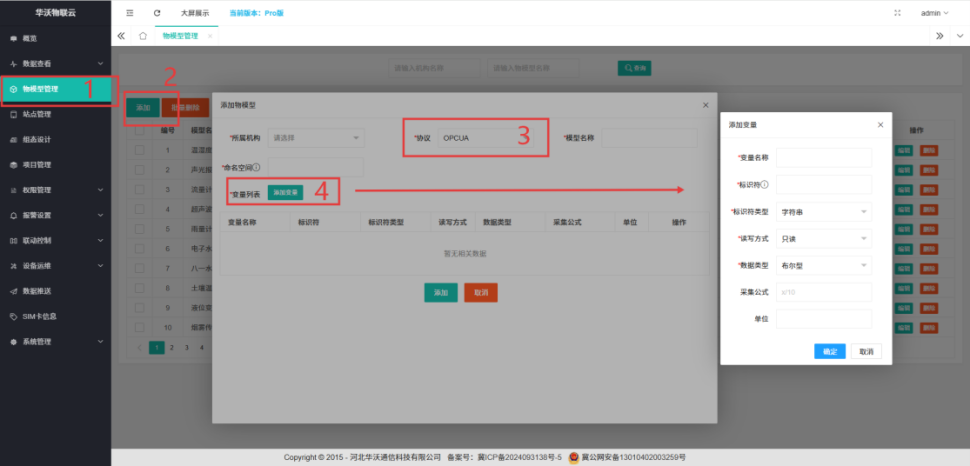Open the 标识符类型 dropdown showing 字符串
Viewport: 970px width, 466px height.
coord(824,212)
